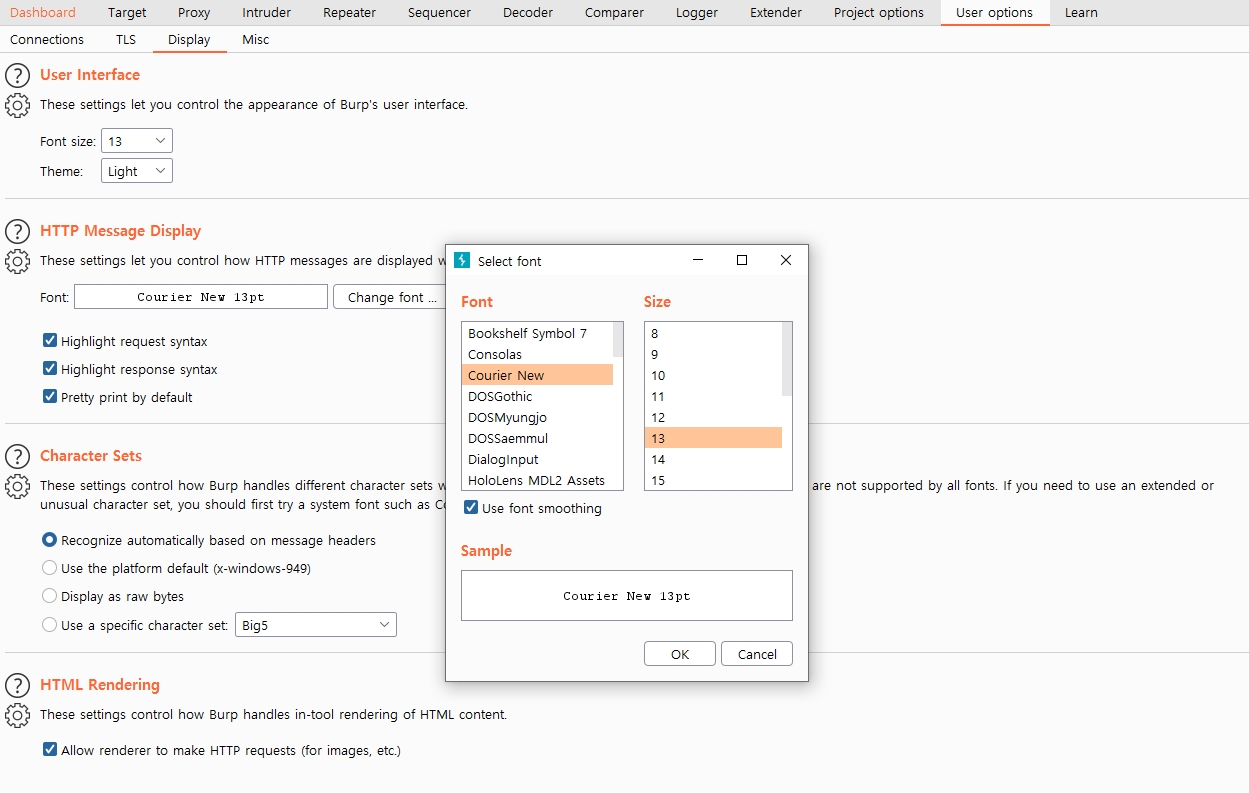
Task: Open the User Interface settings gear
Action: [17, 104]
